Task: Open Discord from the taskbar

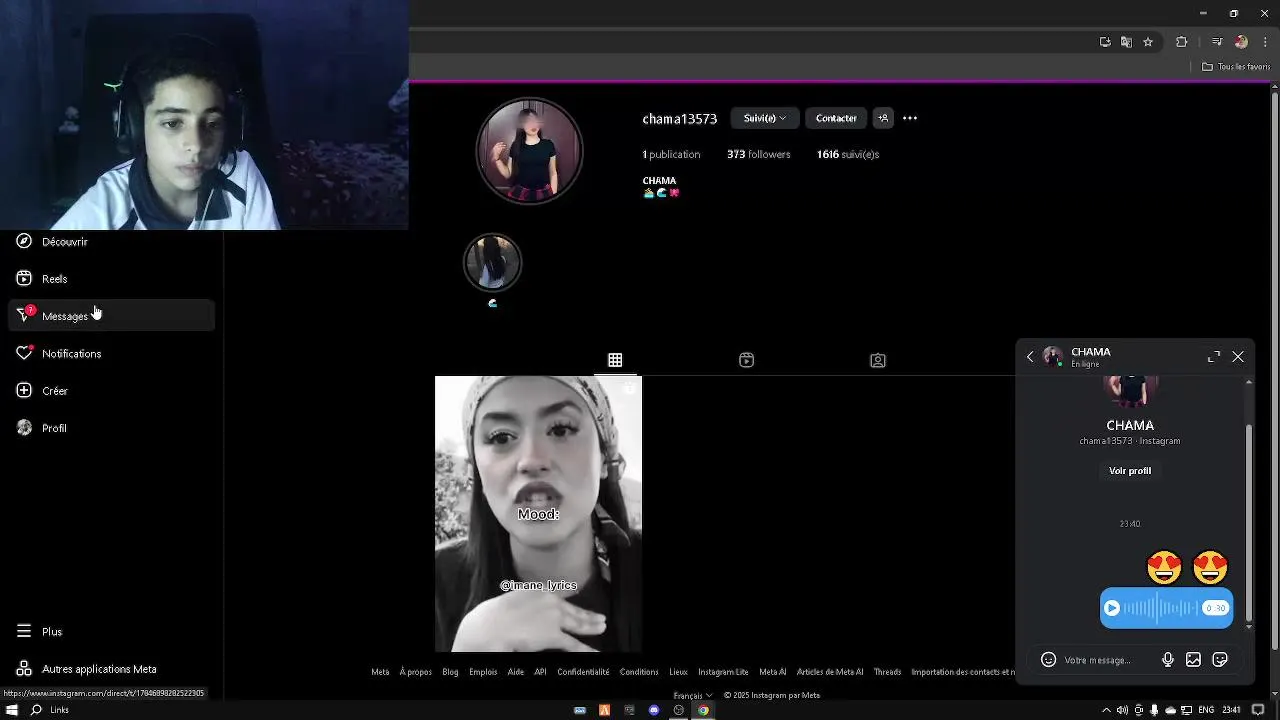Action: click(654, 710)
